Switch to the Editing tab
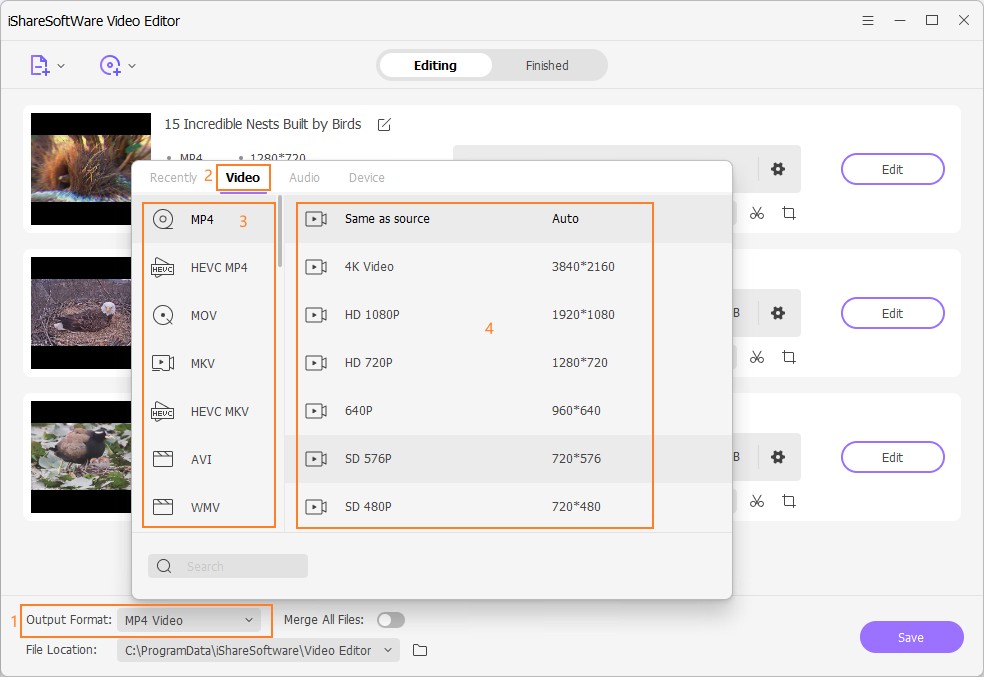The height and width of the screenshot is (677, 984). click(x=435, y=66)
